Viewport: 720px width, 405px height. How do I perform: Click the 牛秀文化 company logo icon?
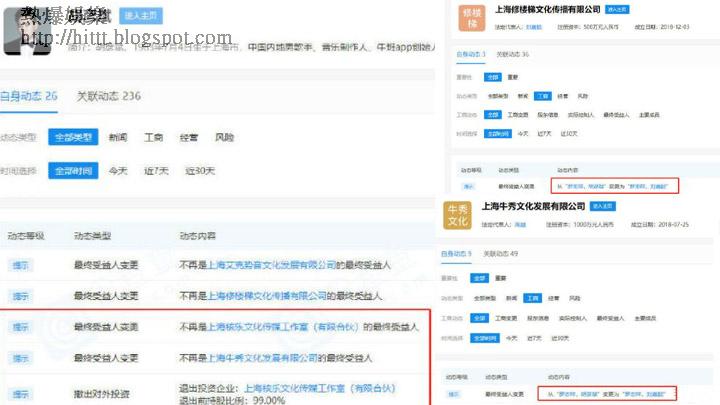coord(457,215)
